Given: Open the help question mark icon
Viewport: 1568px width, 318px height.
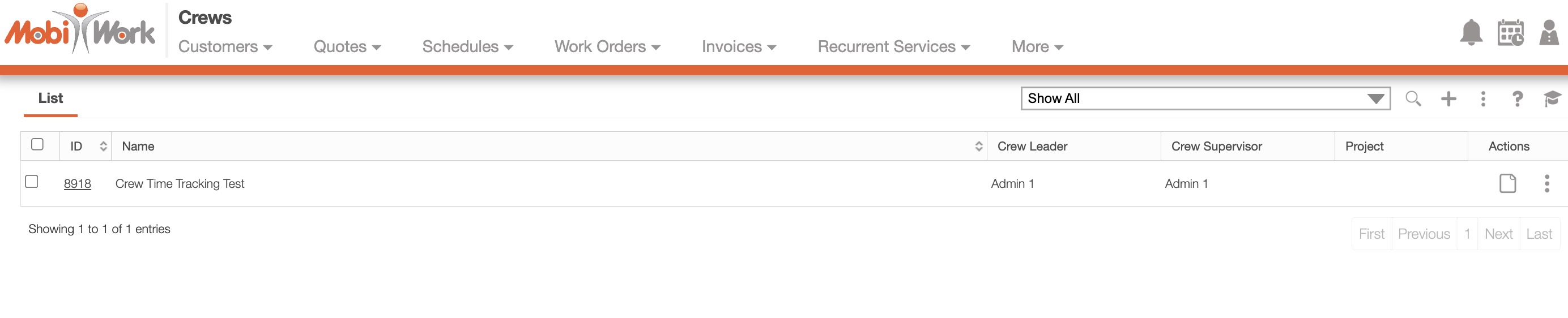Looking at the screenshot, I should pos(1517,98).
